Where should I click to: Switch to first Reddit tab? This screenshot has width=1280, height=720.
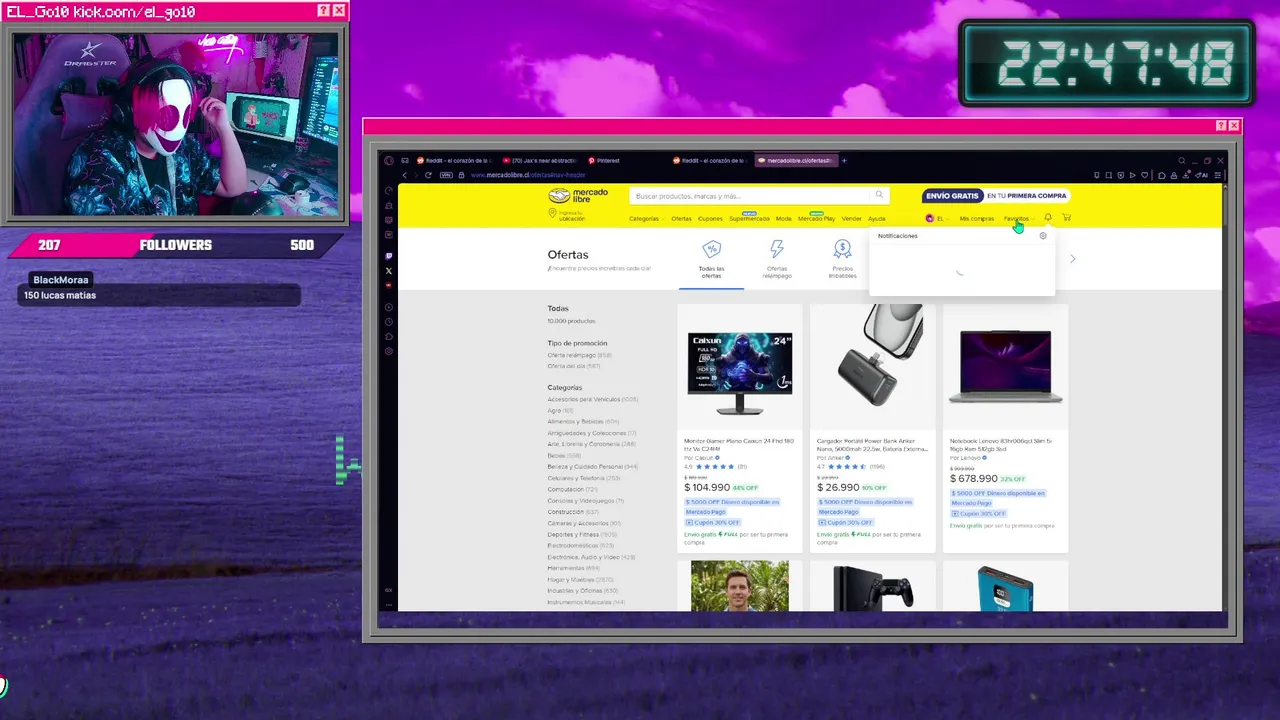click(x=455, y=160)
